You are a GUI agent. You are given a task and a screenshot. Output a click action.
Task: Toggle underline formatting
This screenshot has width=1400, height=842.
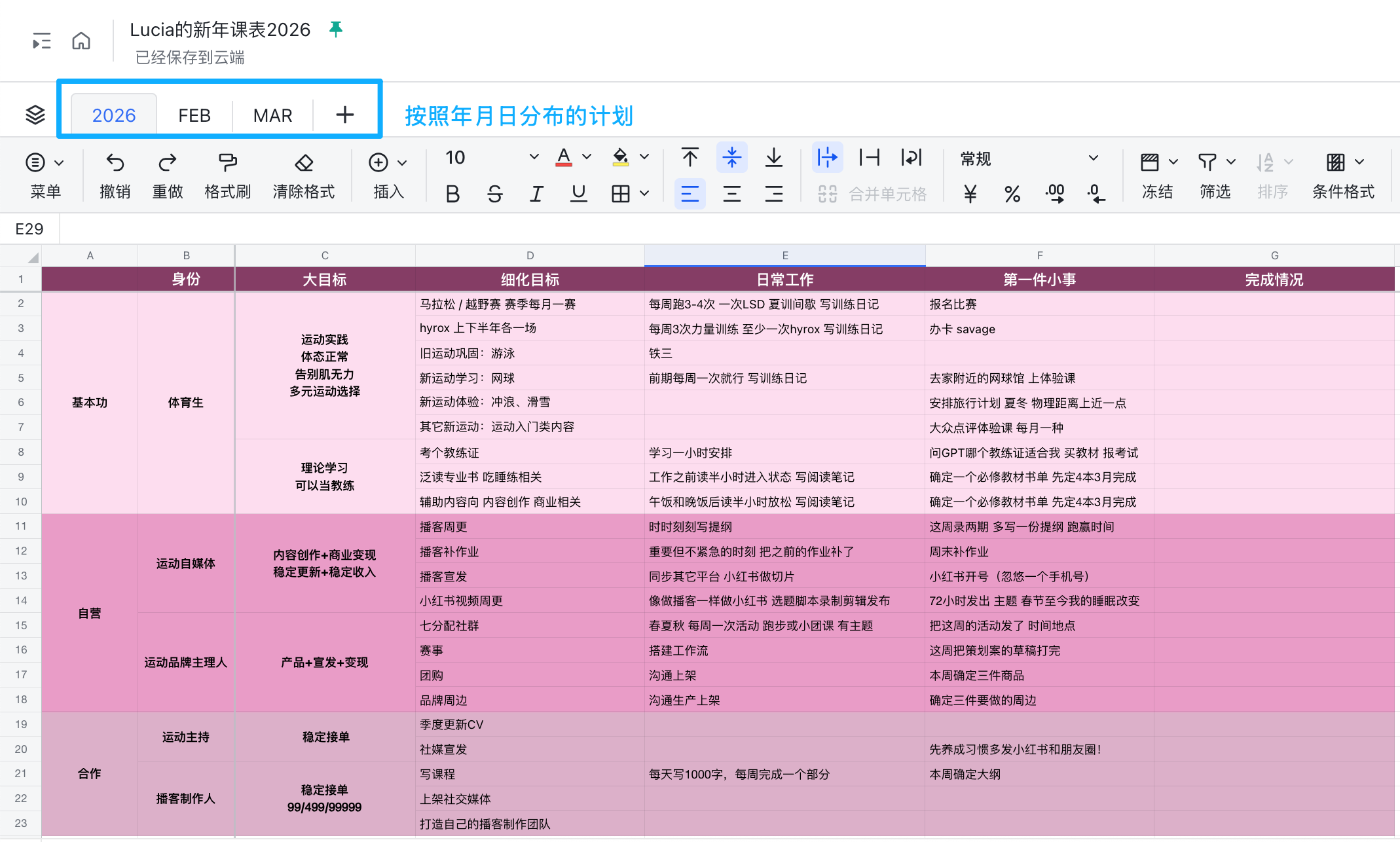click(x=578, y=194)
